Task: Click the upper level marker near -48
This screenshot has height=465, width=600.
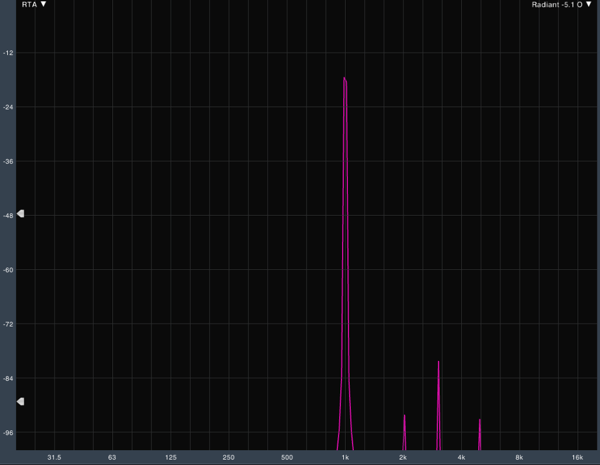Action: point(21,214)
